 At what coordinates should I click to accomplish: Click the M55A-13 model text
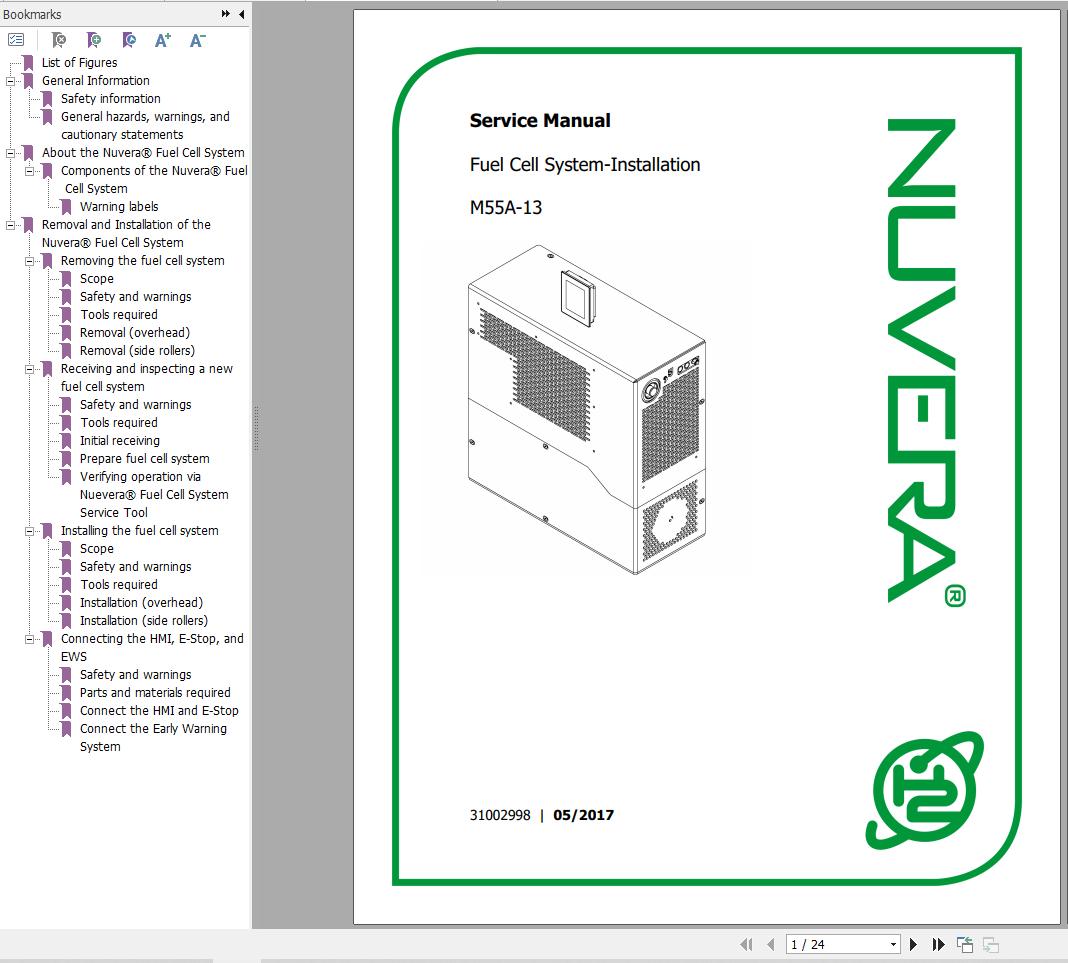[x=505, y=207]
